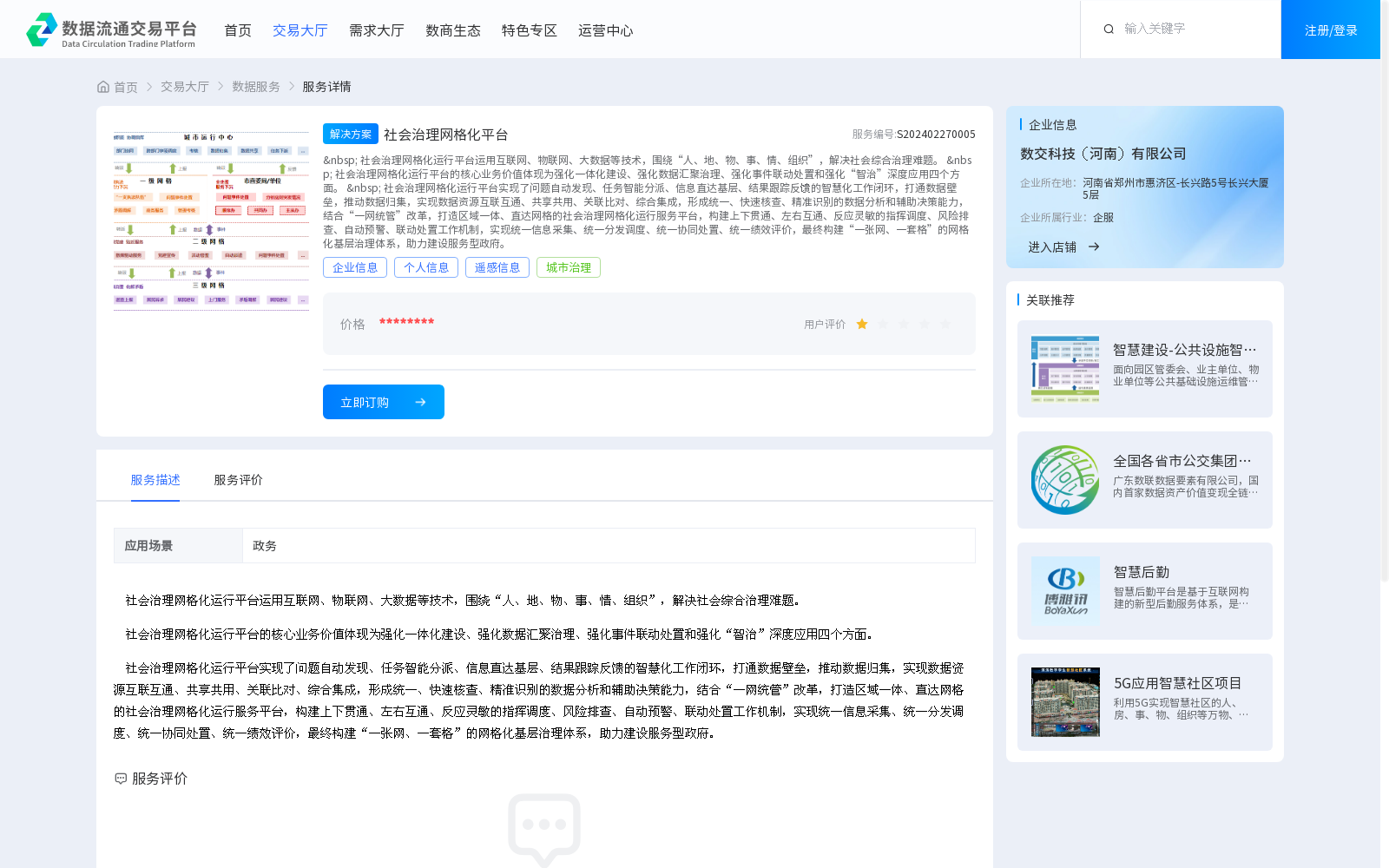Image resolution: width=1389 pixels, height=868 pixels.
Task: Click the home icon in breadcrumb
Action: (103, 87)
